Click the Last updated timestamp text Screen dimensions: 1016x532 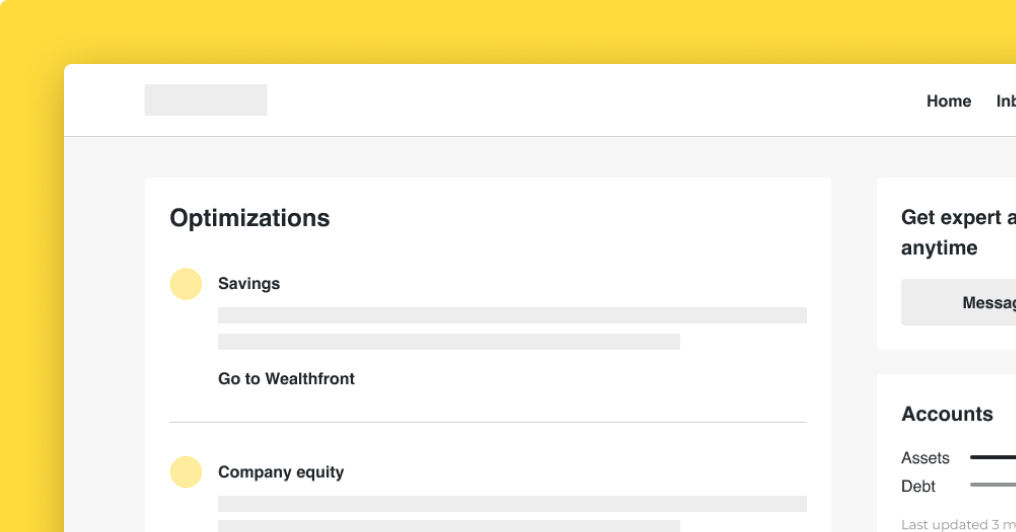(957, 524)
